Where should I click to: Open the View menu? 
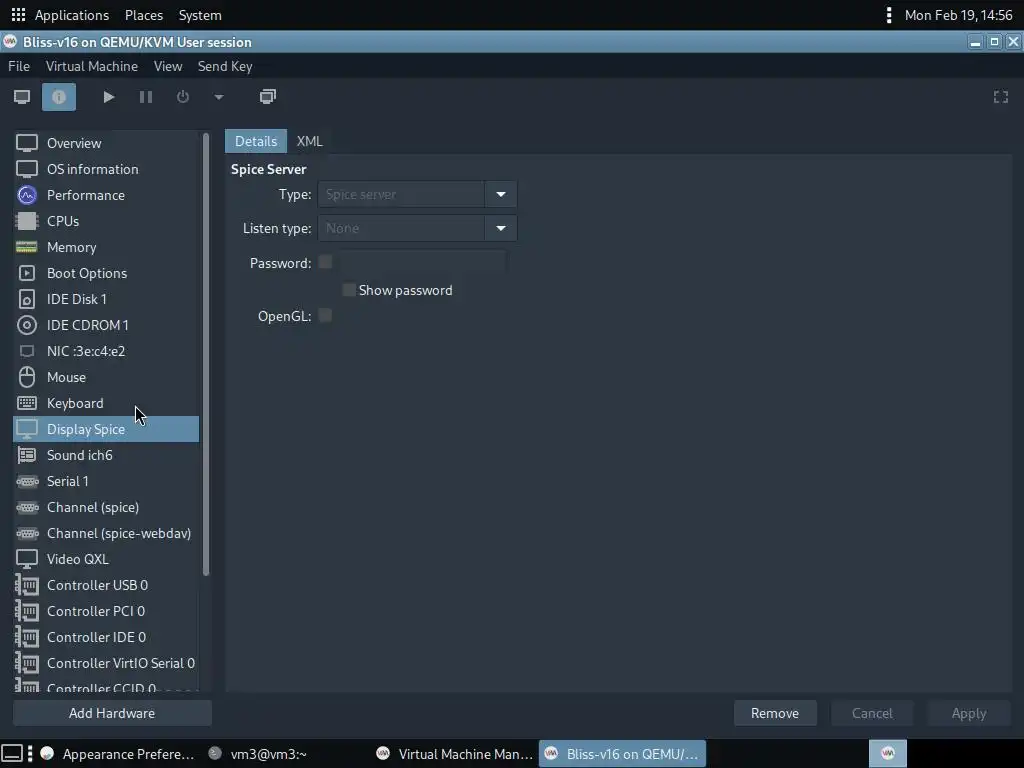point(168,67)
